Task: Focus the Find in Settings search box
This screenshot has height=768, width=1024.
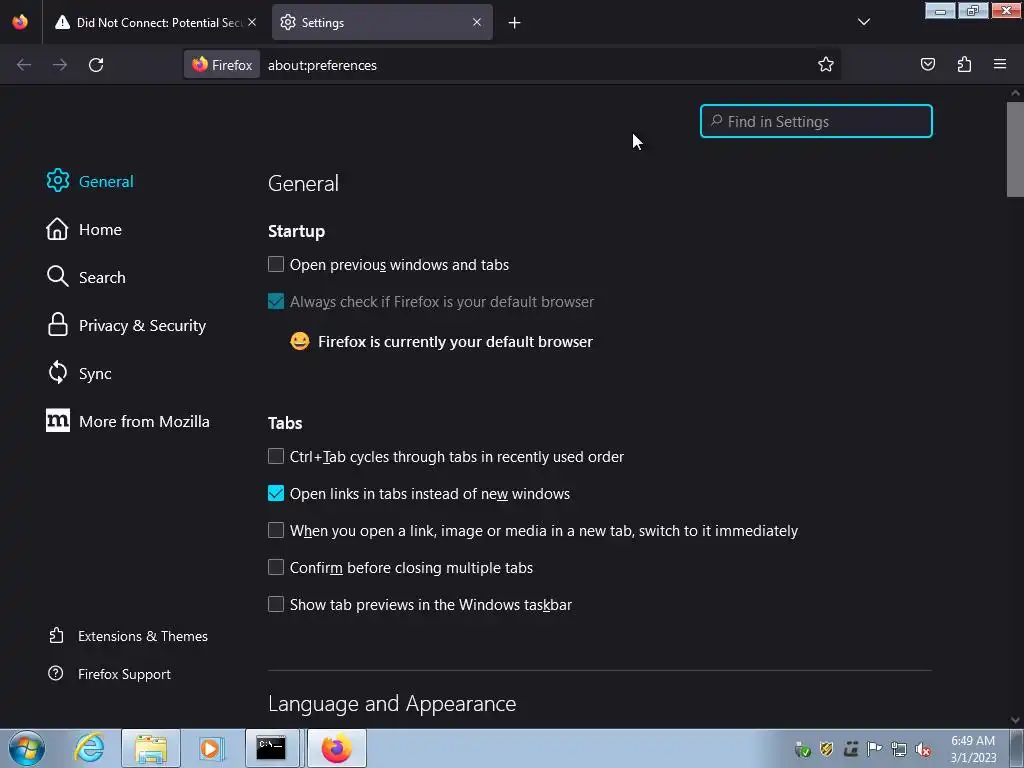Action: tap(816, 121)
